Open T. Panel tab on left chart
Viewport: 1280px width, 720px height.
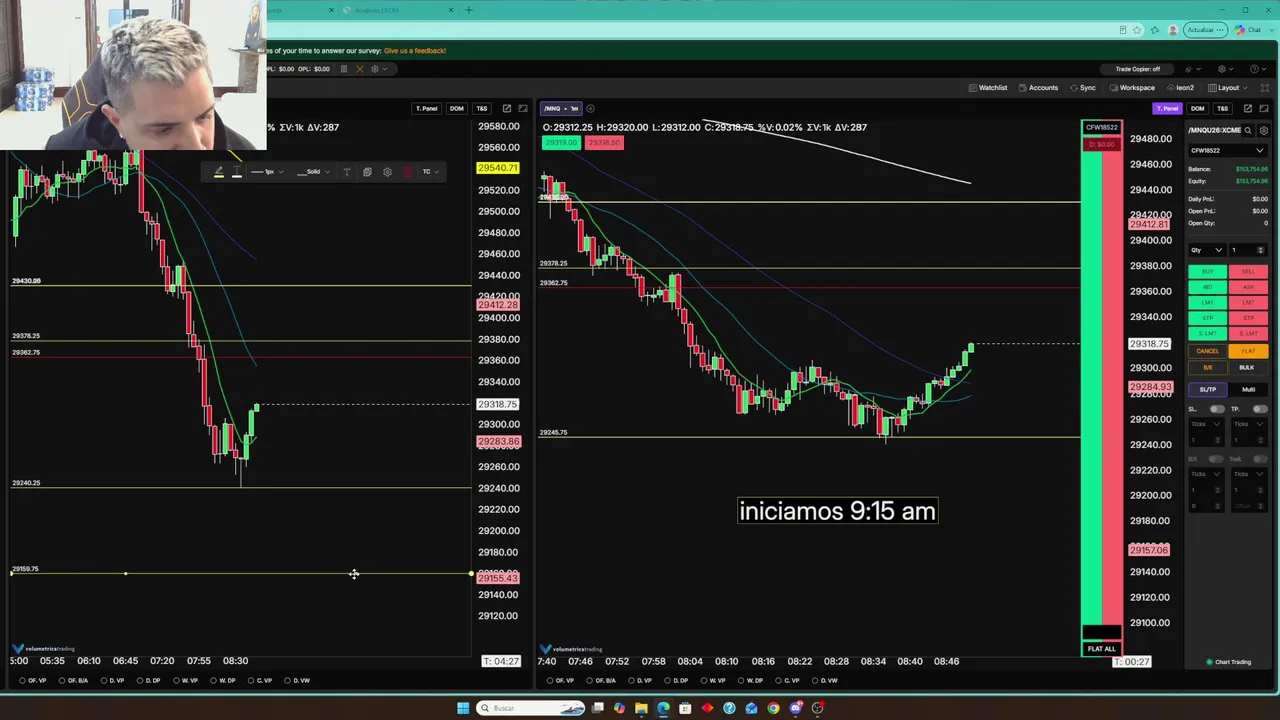point(427,108)
